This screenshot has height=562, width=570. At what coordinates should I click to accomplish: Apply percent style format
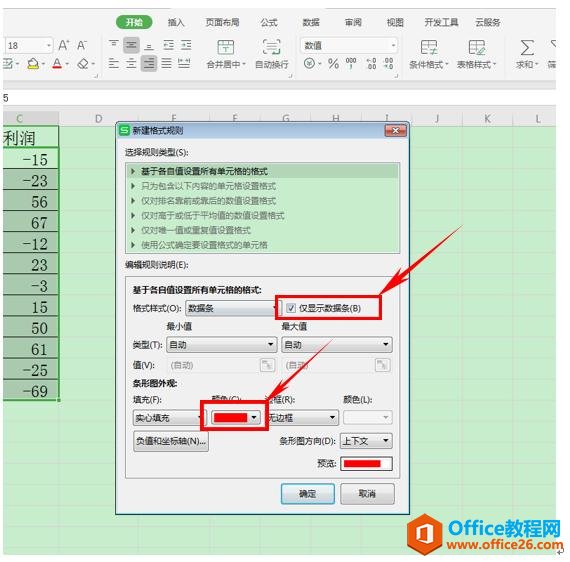[333, 64]
